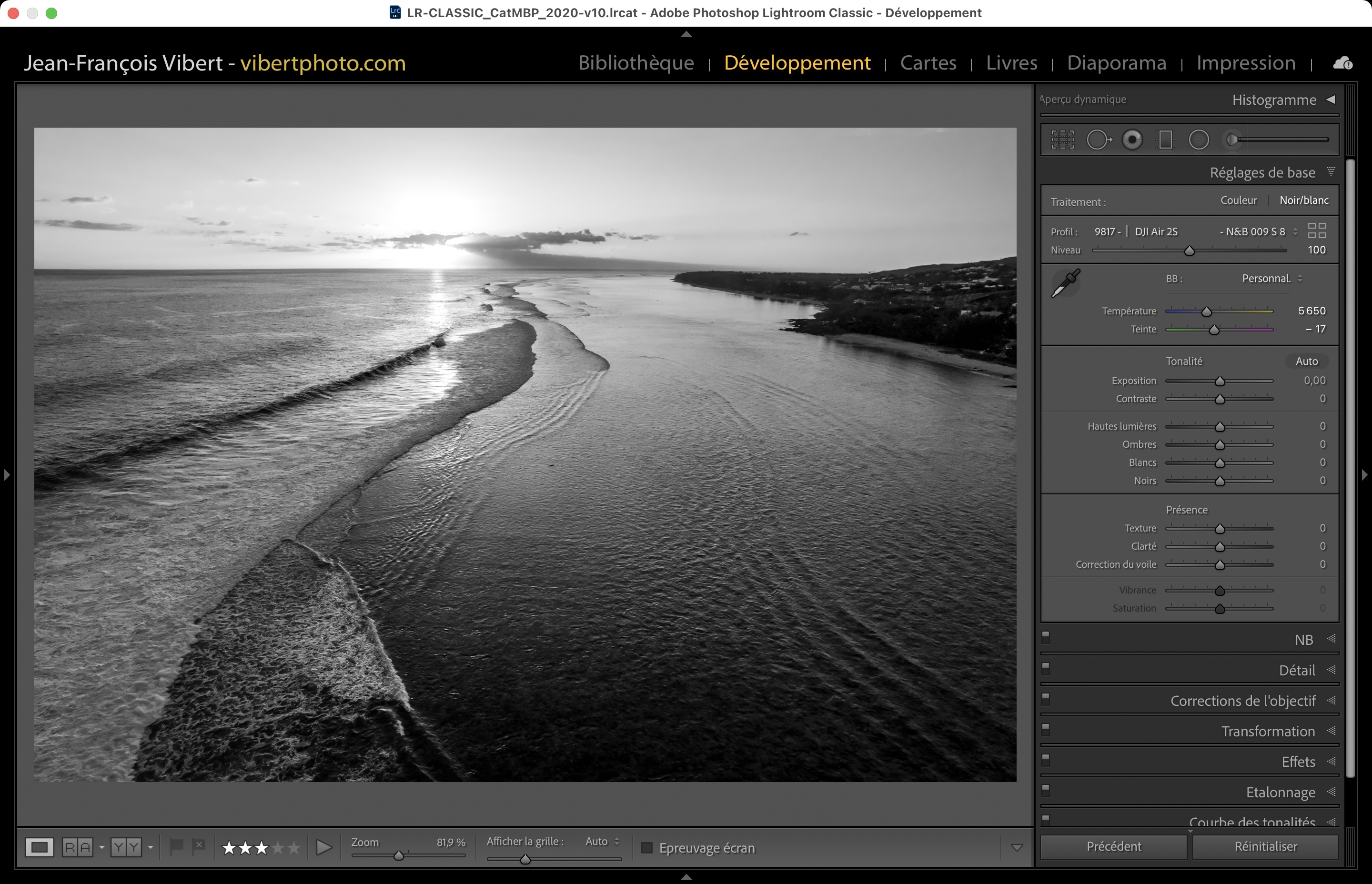1372x884 pixels.
Task: Expand the NB panel
Action: 1303,640
